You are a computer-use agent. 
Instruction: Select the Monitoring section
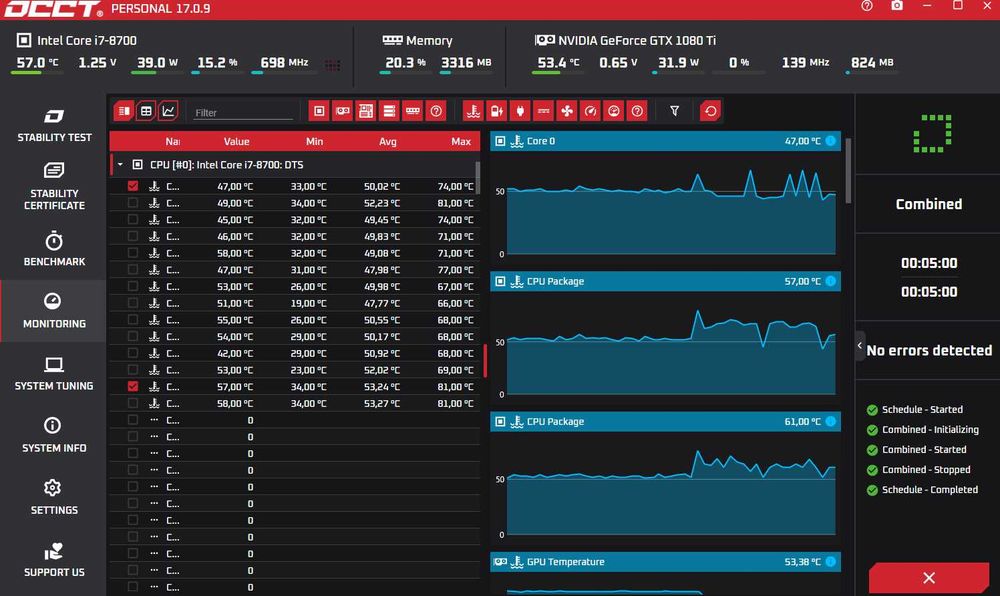(x=54, y=311)
